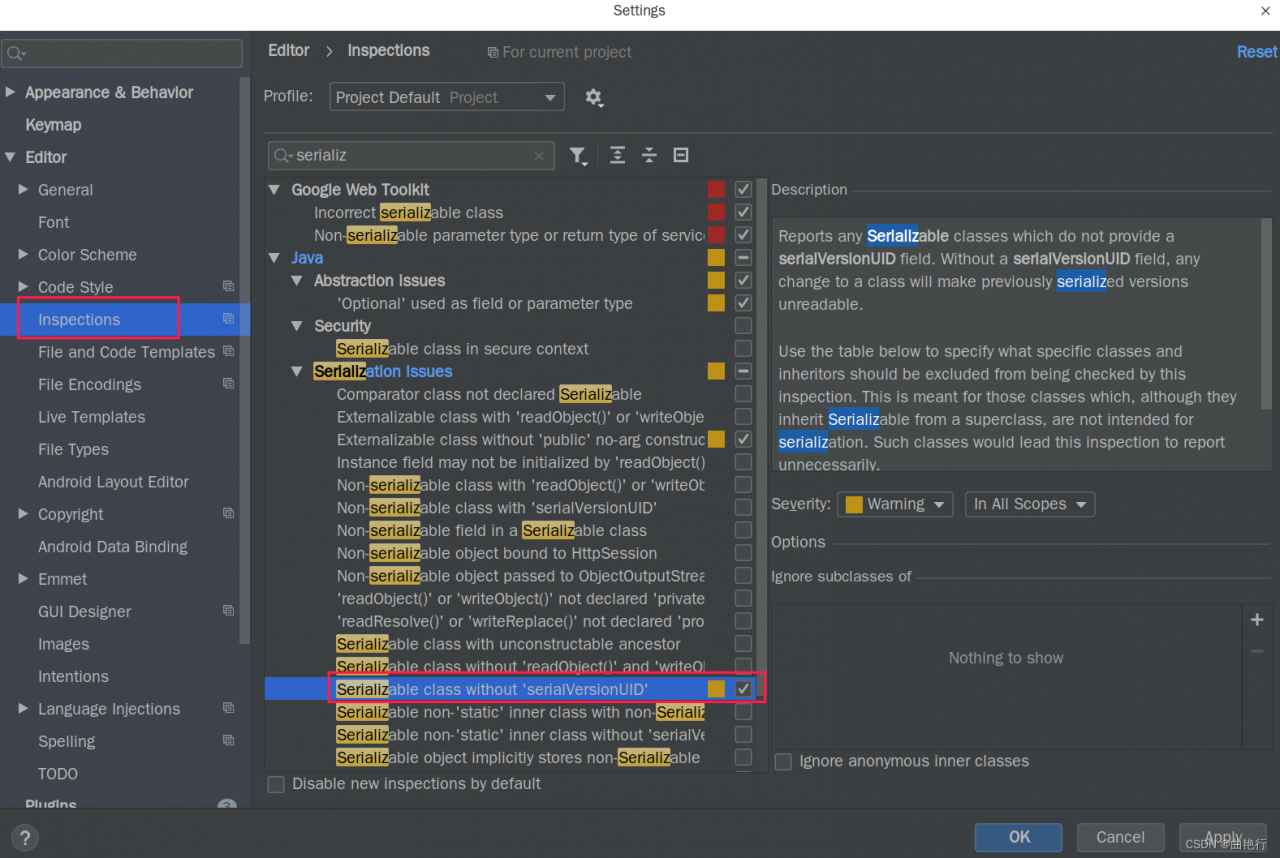Expand the Appearance & Behavior section
Viewport: 1280px width, 858px height.
(10, 92)
